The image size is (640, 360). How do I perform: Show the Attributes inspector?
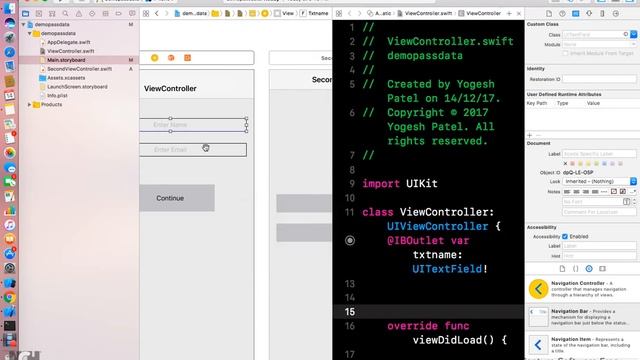[589, 13]
